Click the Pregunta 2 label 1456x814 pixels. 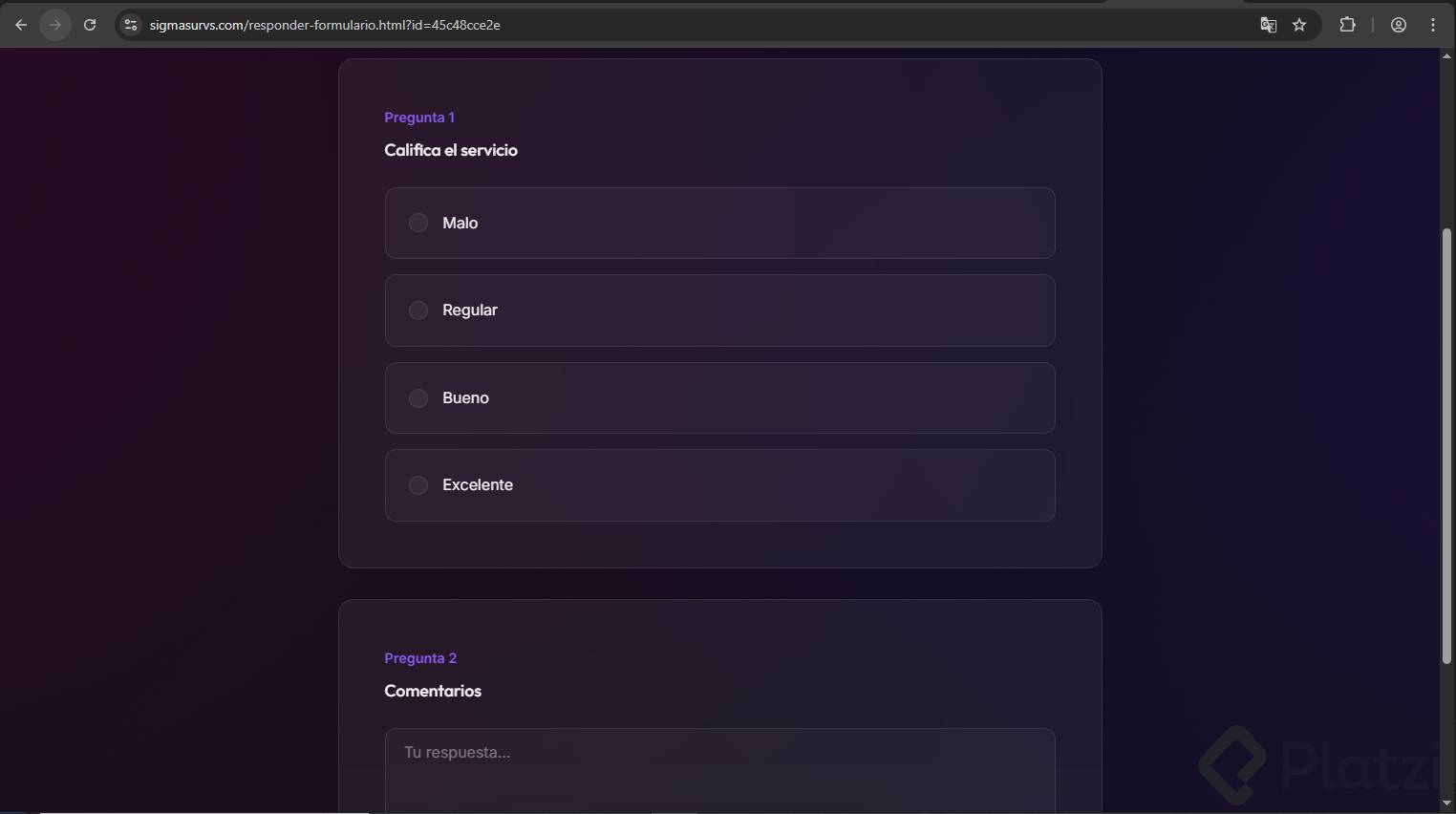pos(420,658)
